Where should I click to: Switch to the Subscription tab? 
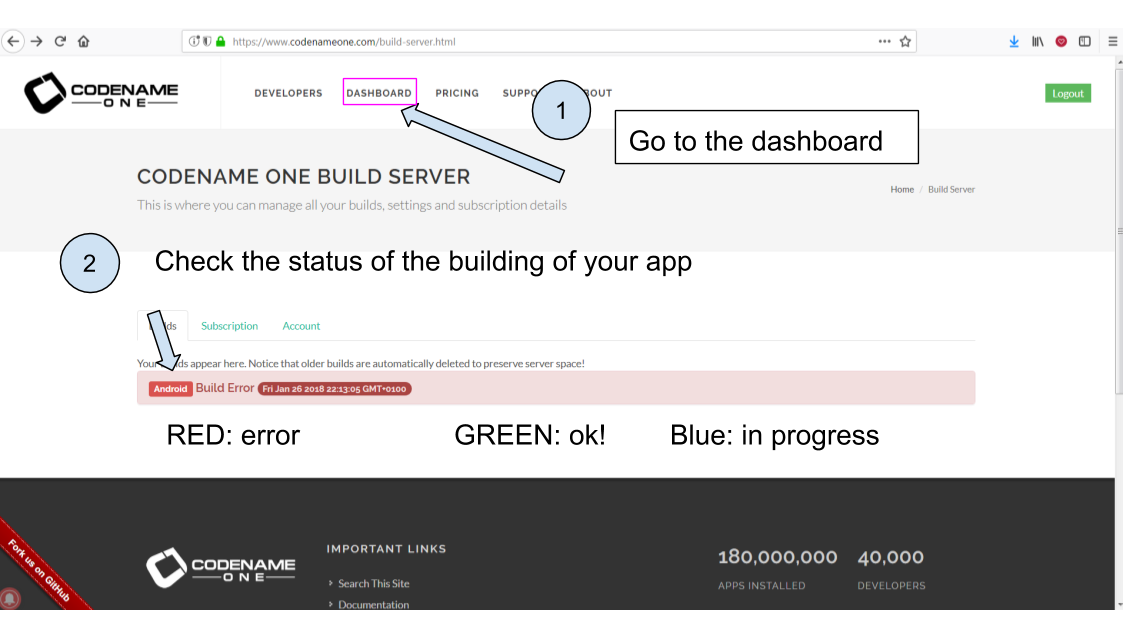pos(229,326)
